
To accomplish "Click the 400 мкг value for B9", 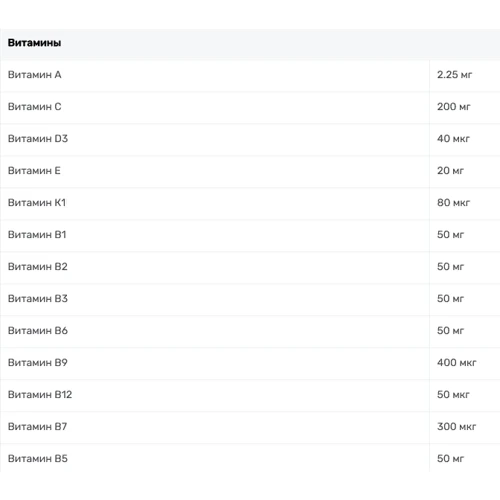I will click(x=457, y=363).
